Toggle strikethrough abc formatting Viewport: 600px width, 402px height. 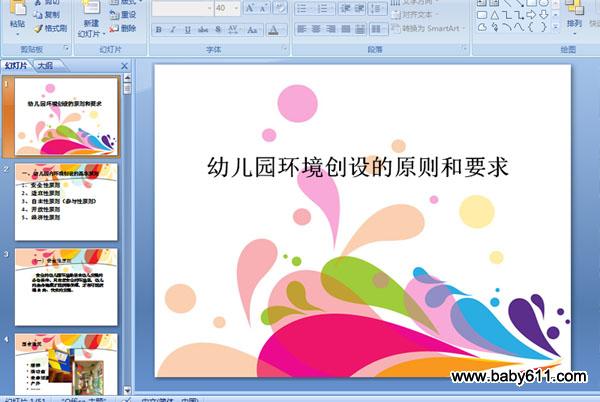point(203,29)
